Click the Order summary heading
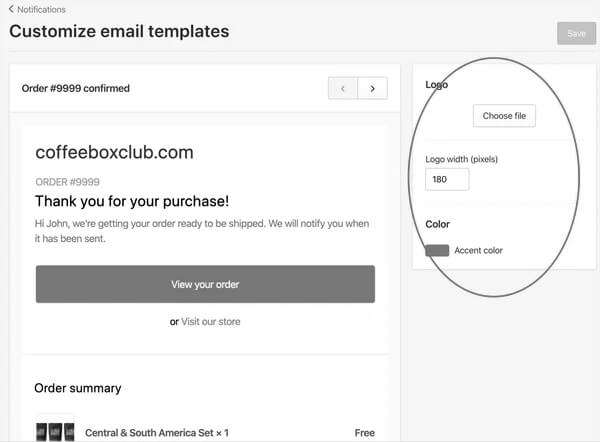Viewport: 600px width, 442px height. 78,388
